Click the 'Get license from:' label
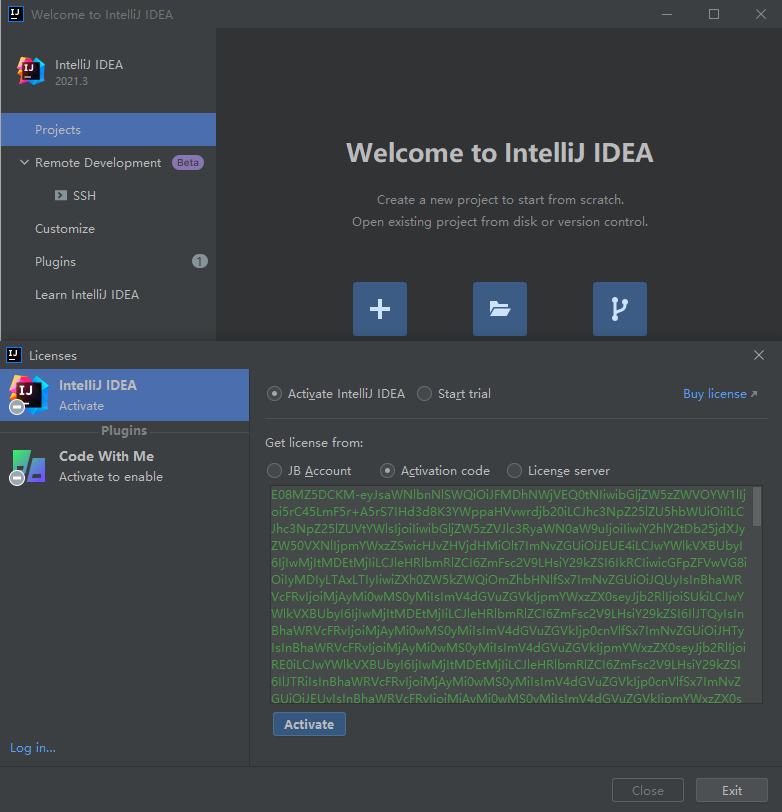The width and height of the screenshot is (782, 812). 314,443
